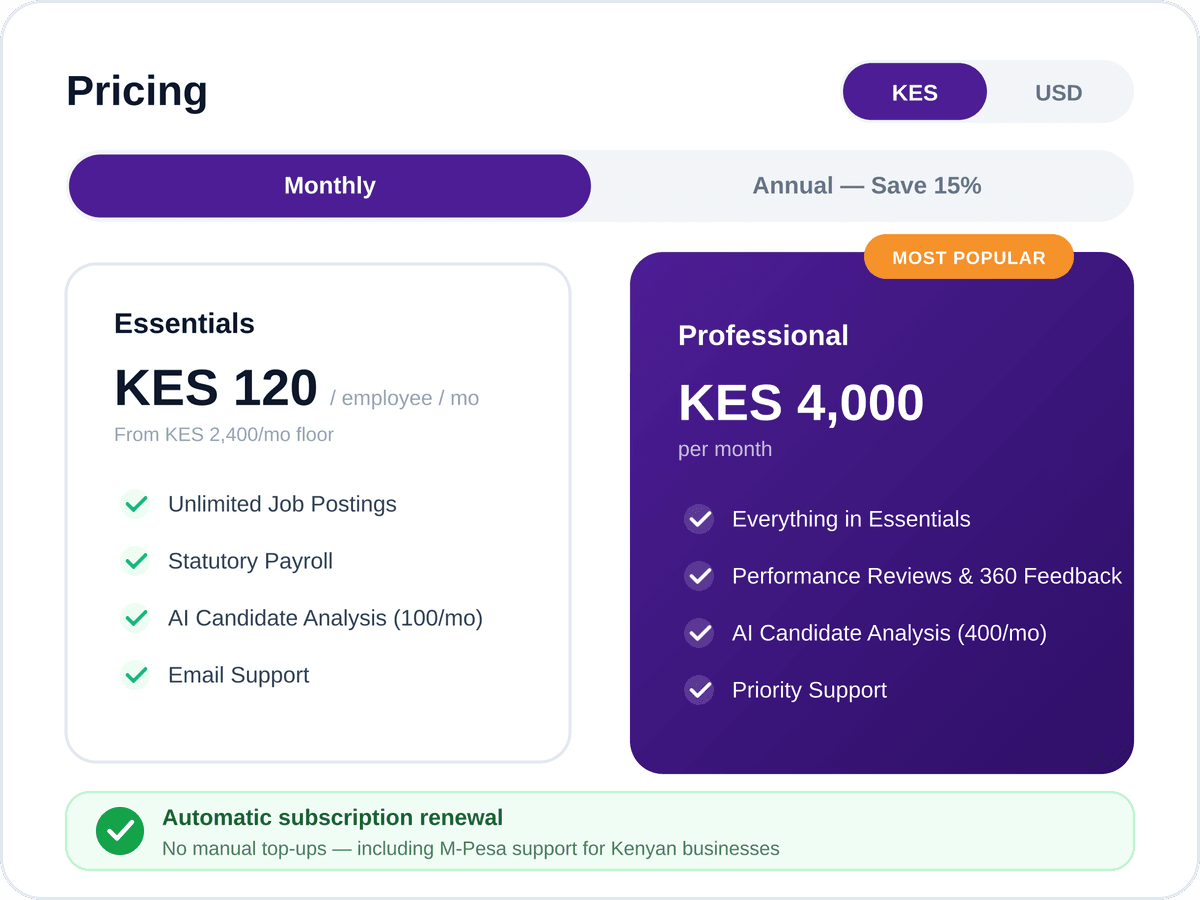Click 'Unlimited Job Postings' feature text
The width and height of the screenshot is (1200, 900).
(x=282, y=504)
